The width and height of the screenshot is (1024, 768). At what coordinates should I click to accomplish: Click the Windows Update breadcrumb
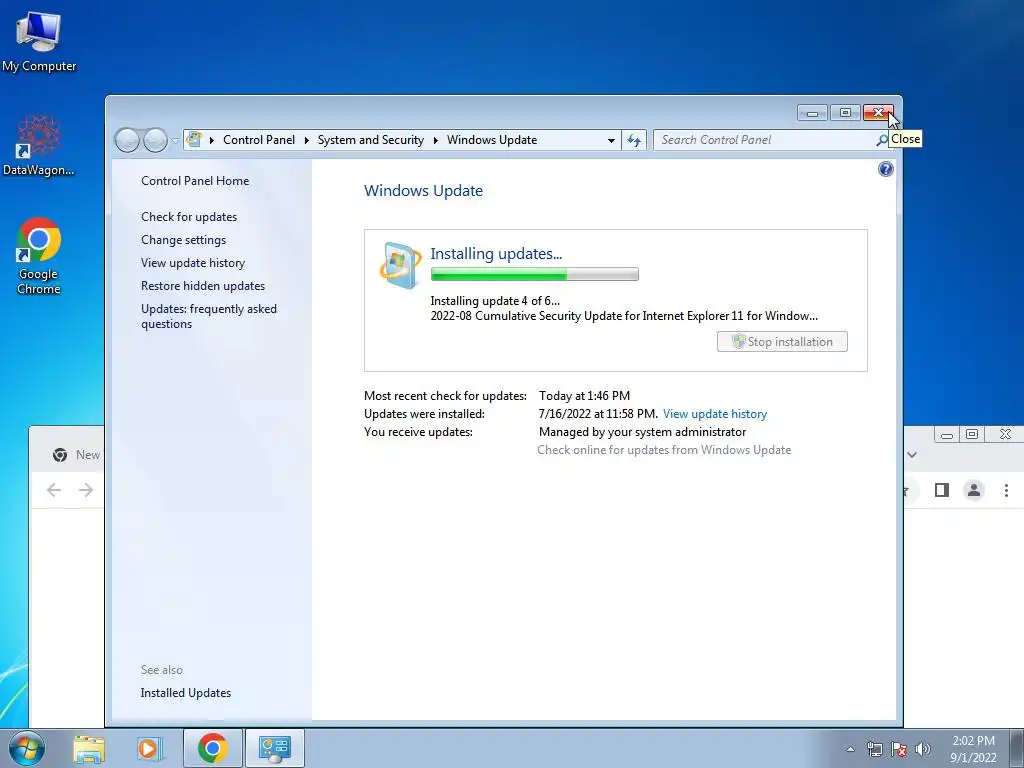point(492,140)
